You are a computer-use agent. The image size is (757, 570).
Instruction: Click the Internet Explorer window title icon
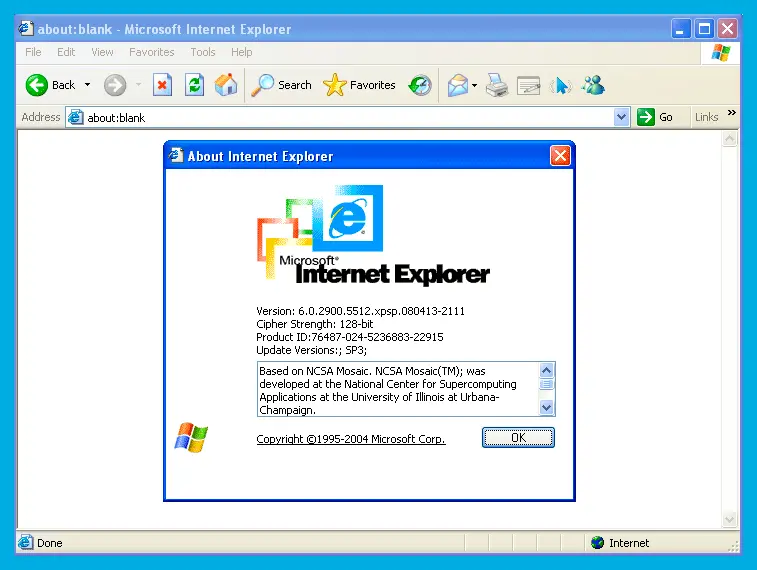click(26, 28)
